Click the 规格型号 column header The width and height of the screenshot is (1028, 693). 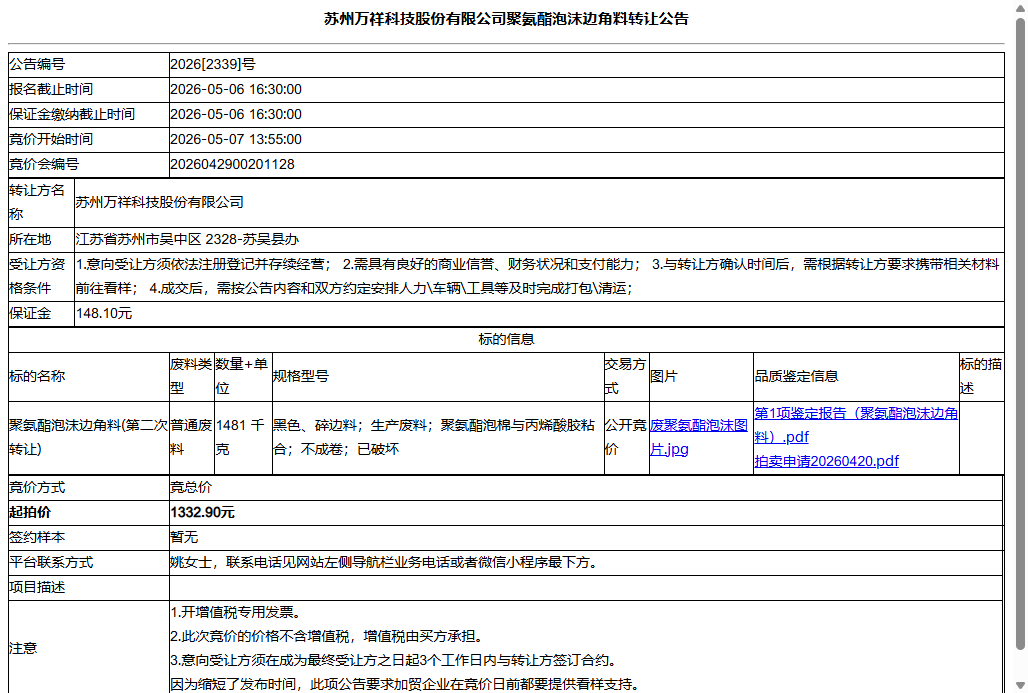[x=301, y=376]
